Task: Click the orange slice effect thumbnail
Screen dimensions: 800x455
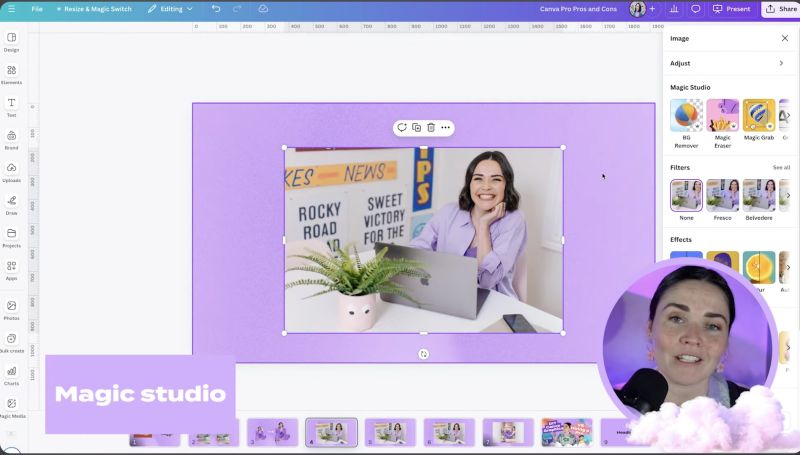Action: 759,266
